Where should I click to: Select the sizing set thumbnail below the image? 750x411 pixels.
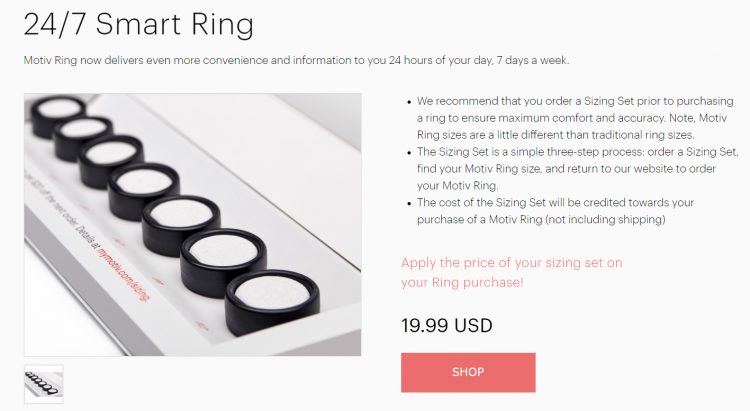click(x=44, y=384)
